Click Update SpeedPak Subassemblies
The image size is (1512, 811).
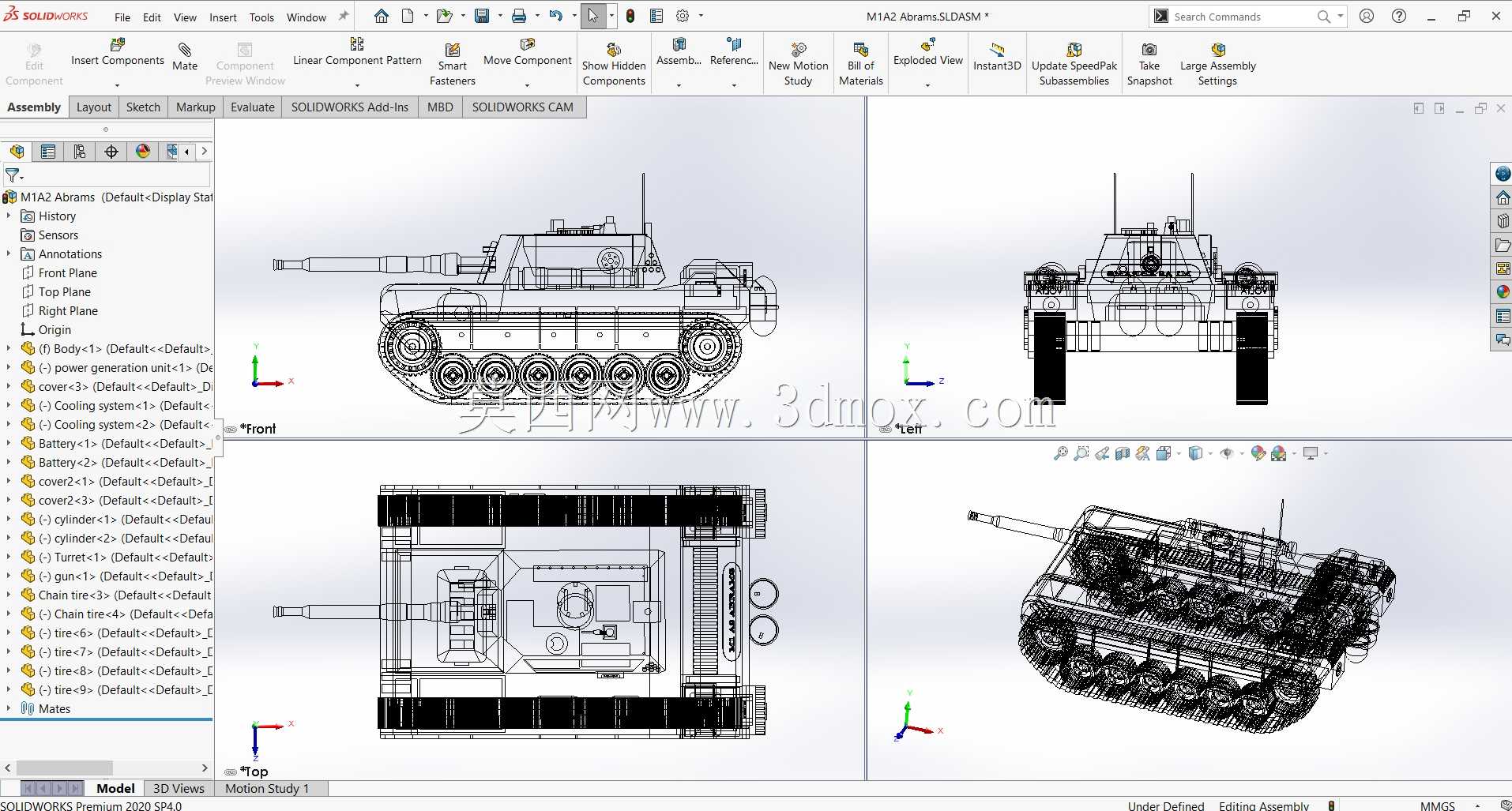click(x=1074, y=64)
